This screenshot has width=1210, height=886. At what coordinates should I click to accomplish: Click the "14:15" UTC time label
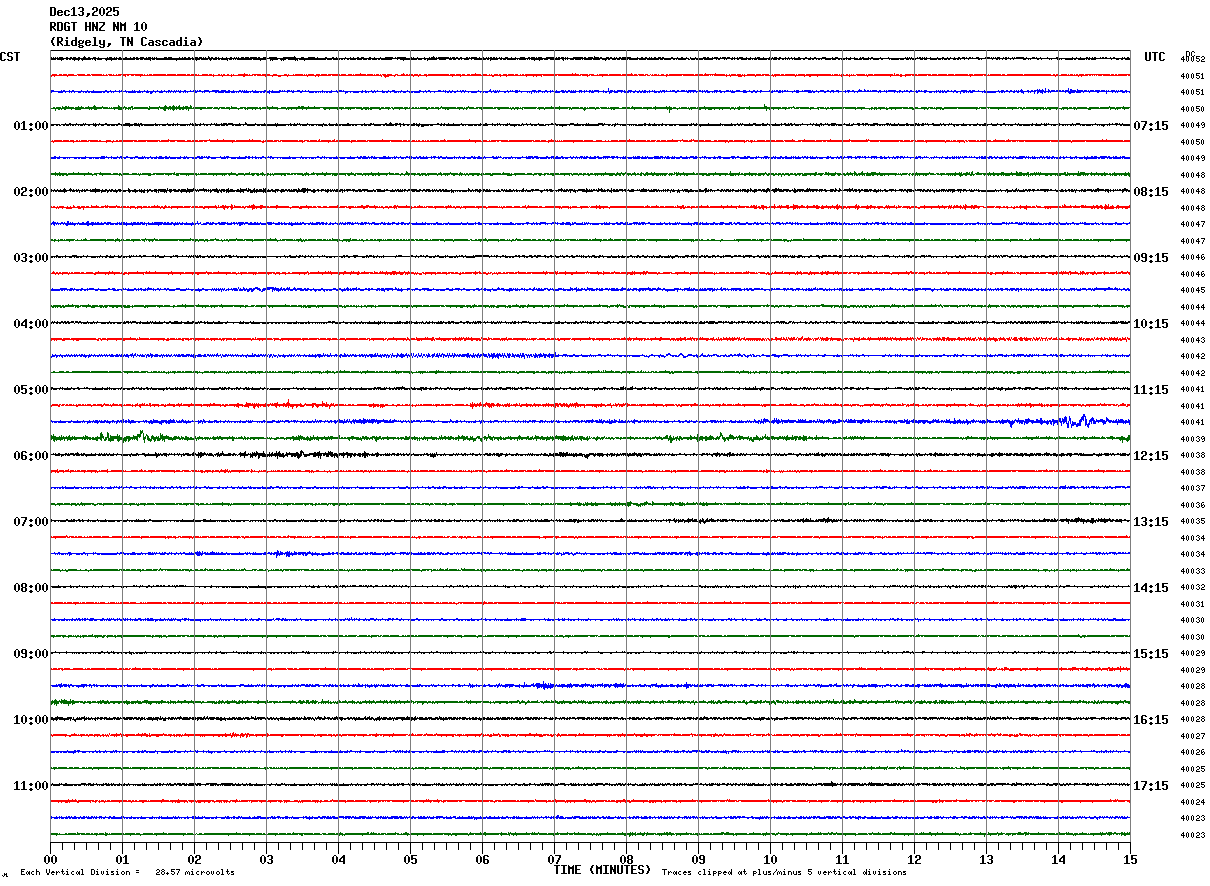[x=1151, y=588]
